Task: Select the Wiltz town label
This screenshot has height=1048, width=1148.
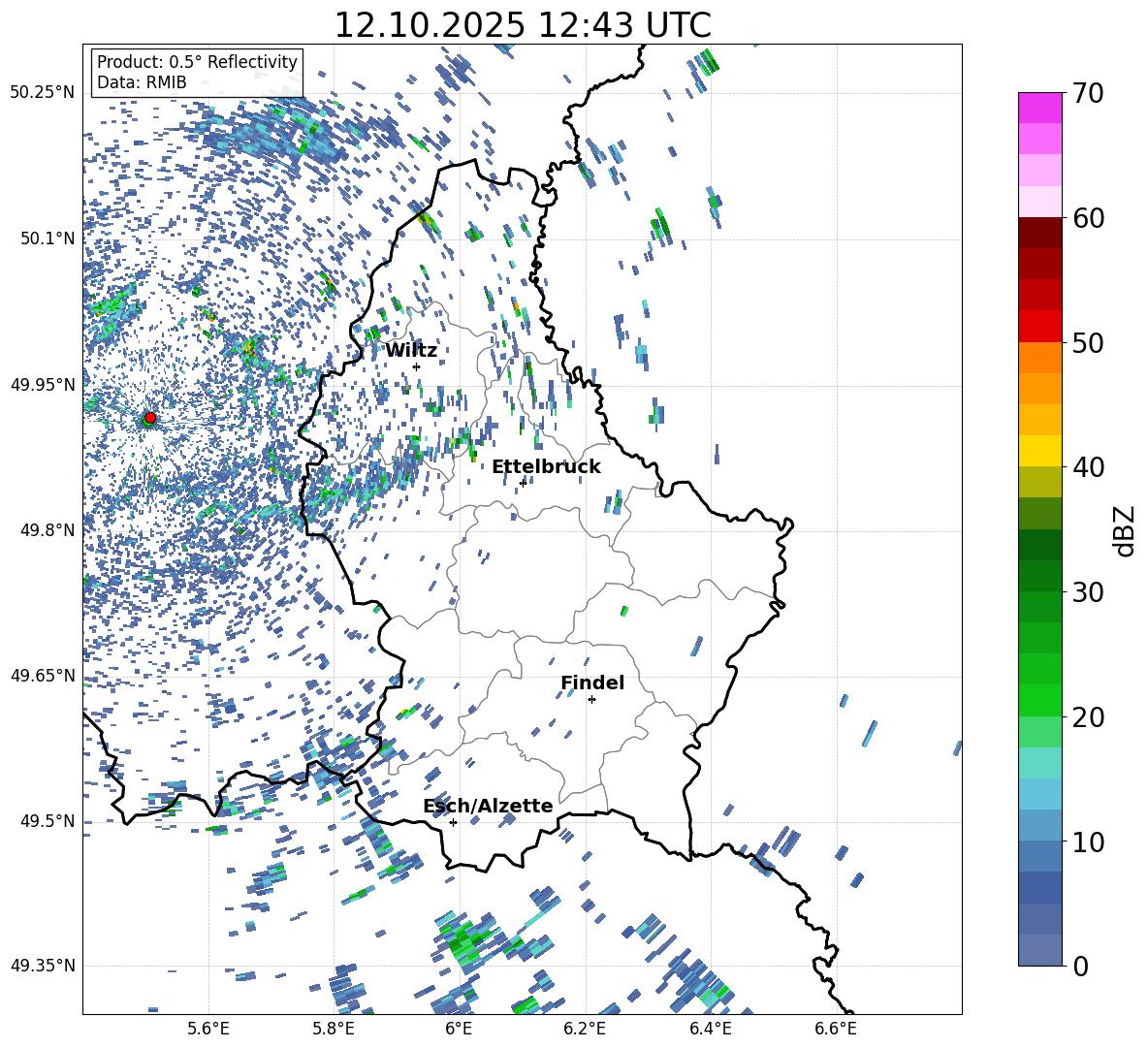Action: click(411, 350)
